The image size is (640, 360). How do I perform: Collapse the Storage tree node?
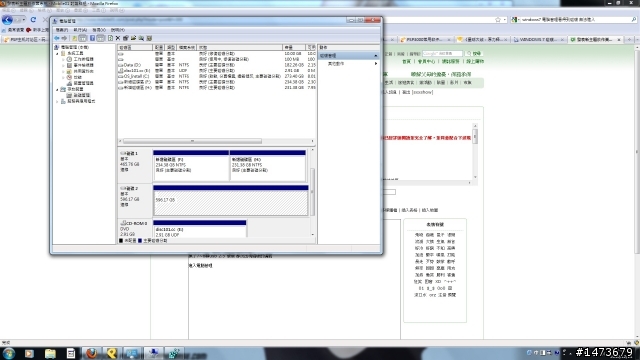point(58,89)
